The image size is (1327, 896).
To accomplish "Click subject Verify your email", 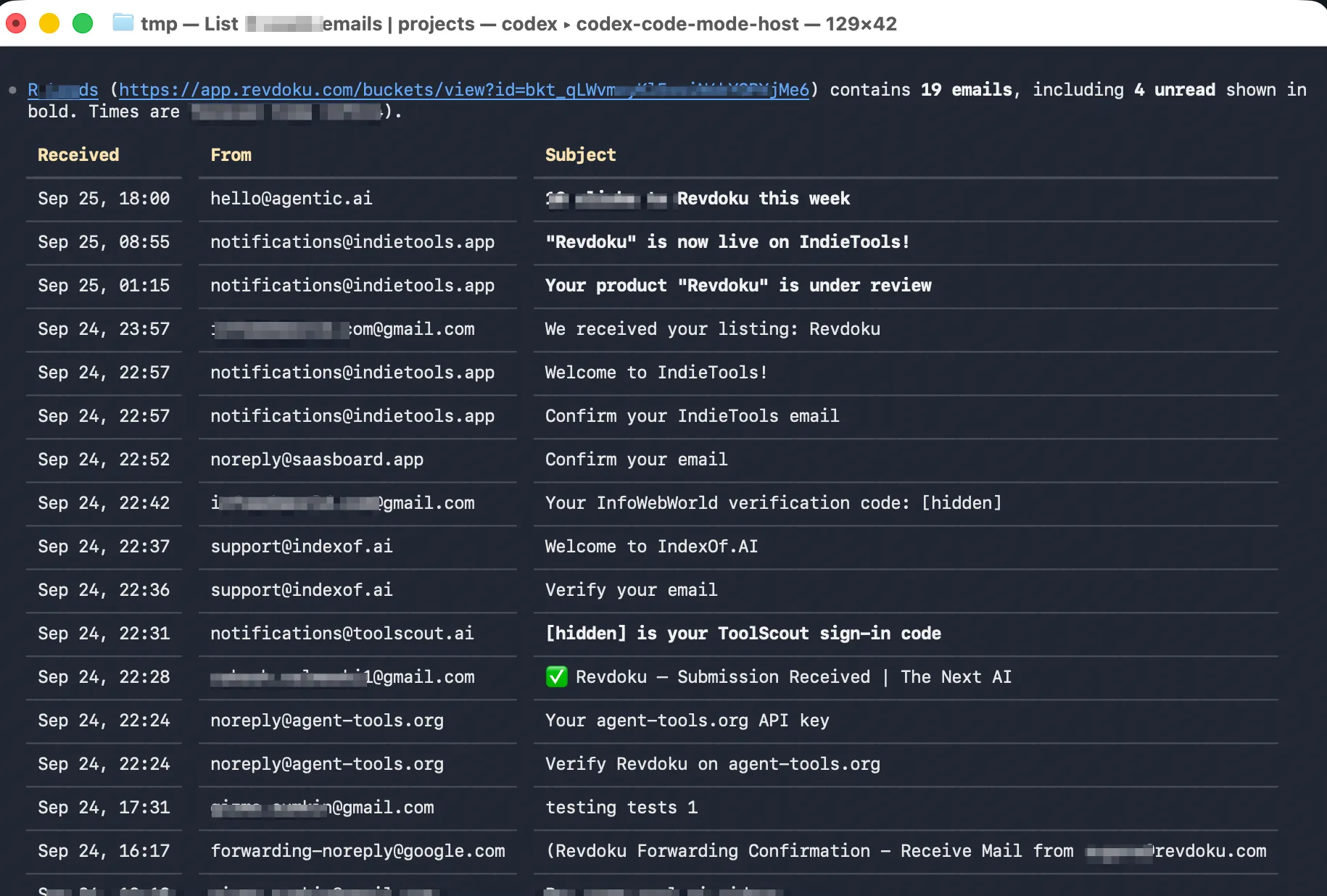I will 632,590.
